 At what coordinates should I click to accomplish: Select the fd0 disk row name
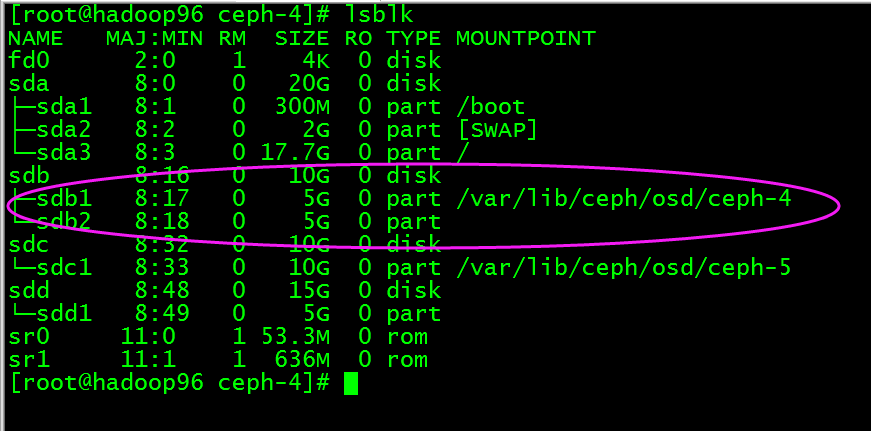[x=29, y=61]
